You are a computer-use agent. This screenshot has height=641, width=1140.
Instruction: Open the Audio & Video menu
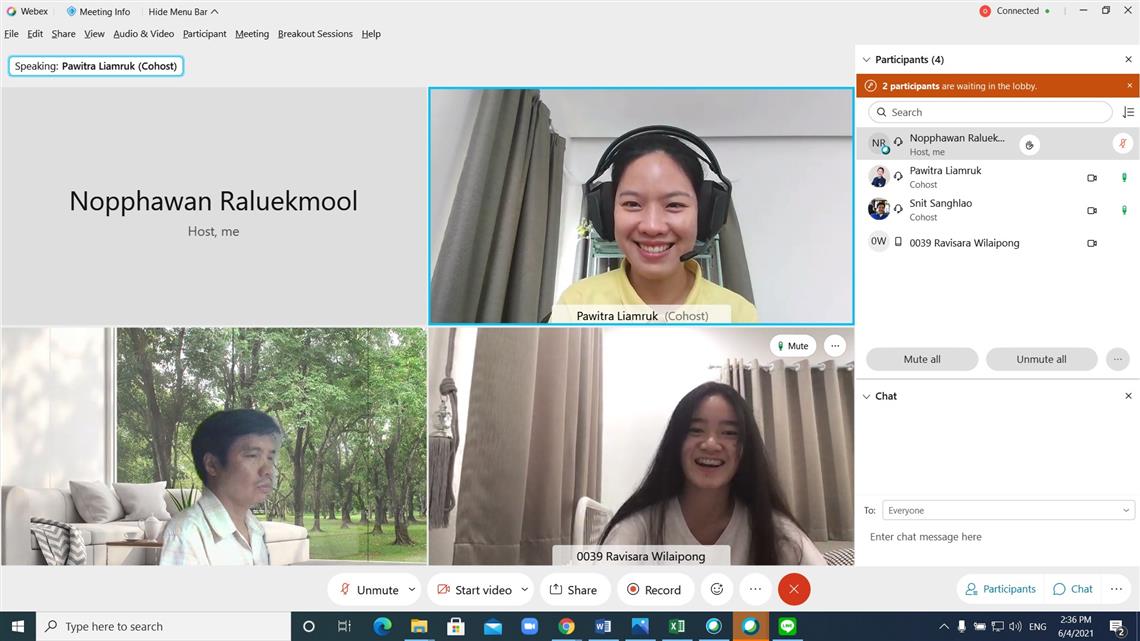click(143, 34)
